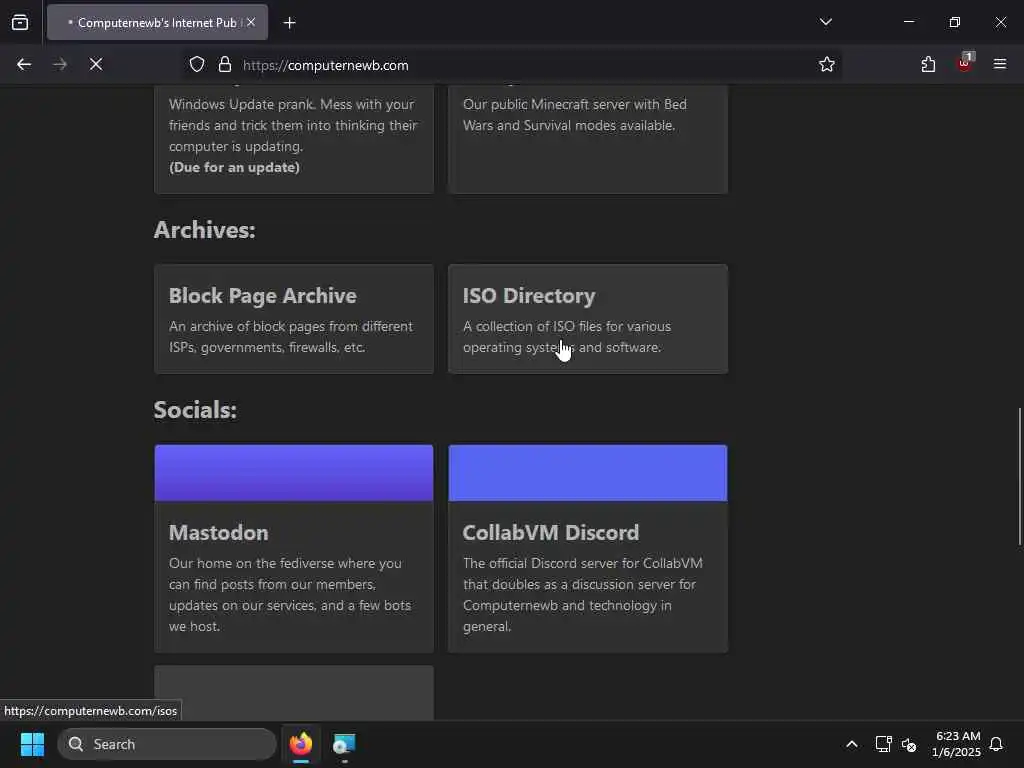Screen dimensions: 1024x768
Task: Open the extensions puzzle icon
Action: [x=928, y=65]
